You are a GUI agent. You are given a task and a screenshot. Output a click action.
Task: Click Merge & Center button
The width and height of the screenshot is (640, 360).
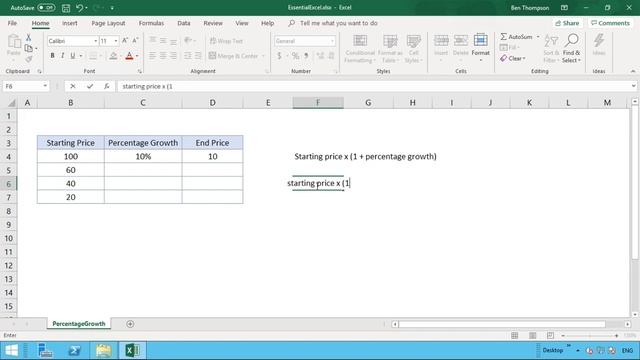233,56
